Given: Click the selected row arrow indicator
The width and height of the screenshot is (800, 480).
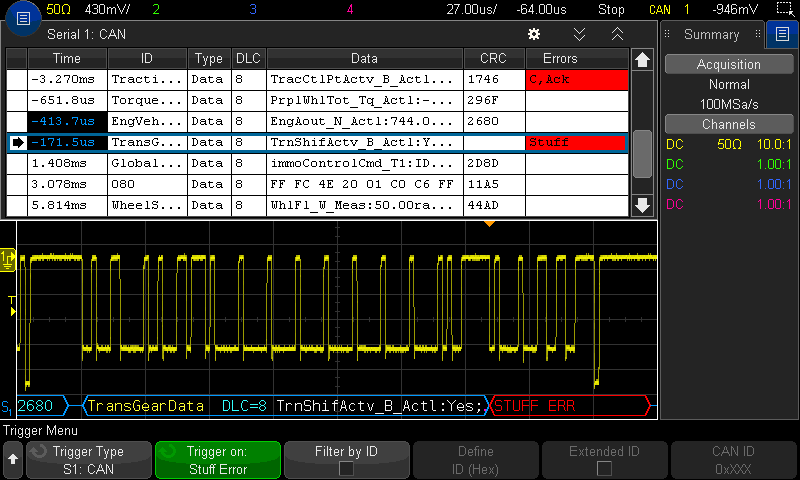Looking at the screenshot, I should tap(18, 142).
